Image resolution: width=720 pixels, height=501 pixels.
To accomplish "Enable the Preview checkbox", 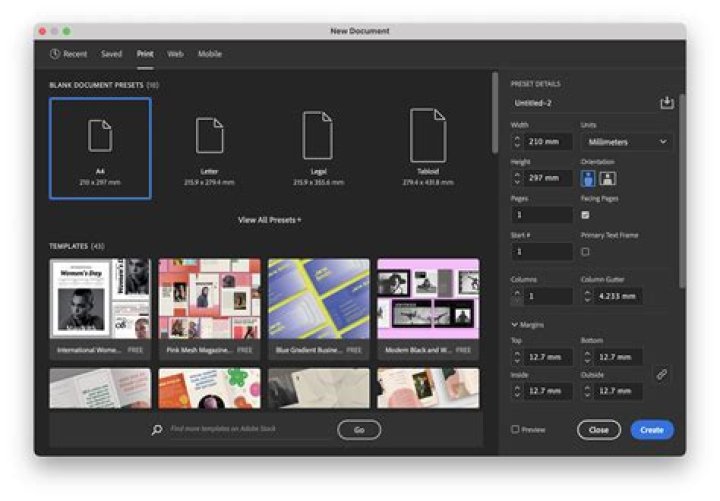I will coord(515,429).
